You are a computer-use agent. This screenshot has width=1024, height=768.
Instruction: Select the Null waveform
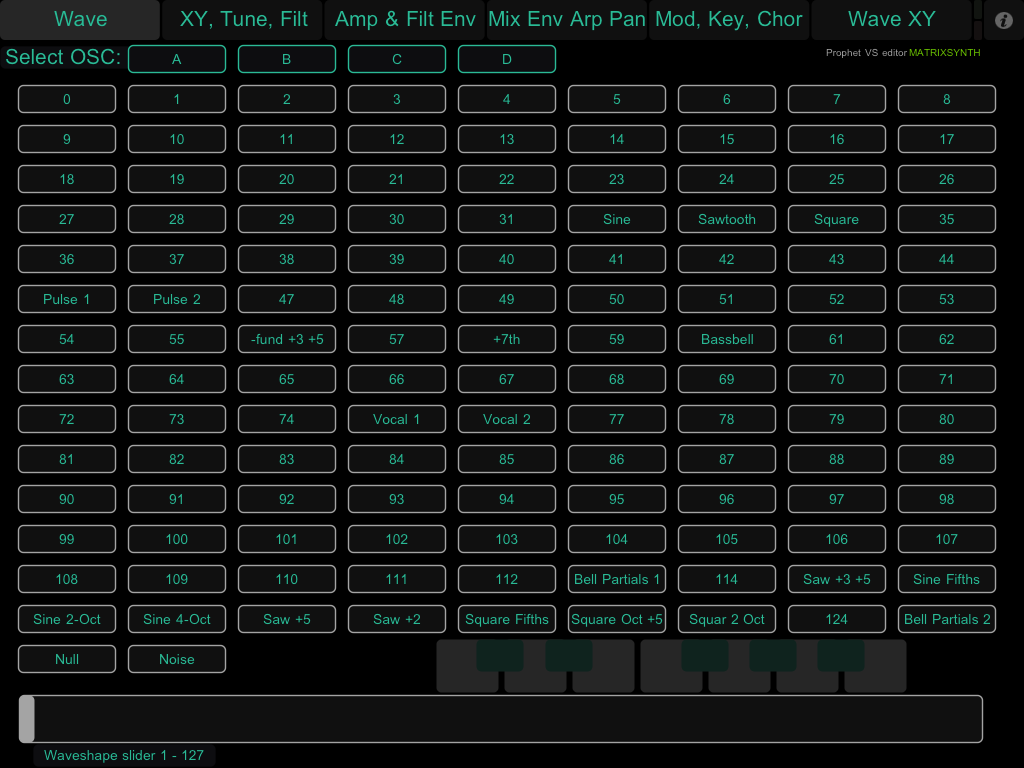[67, 659]
